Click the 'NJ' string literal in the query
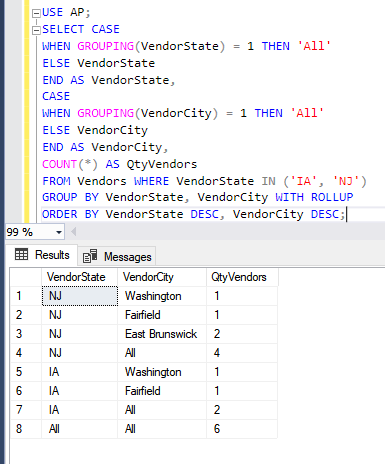 click(346, 181)
